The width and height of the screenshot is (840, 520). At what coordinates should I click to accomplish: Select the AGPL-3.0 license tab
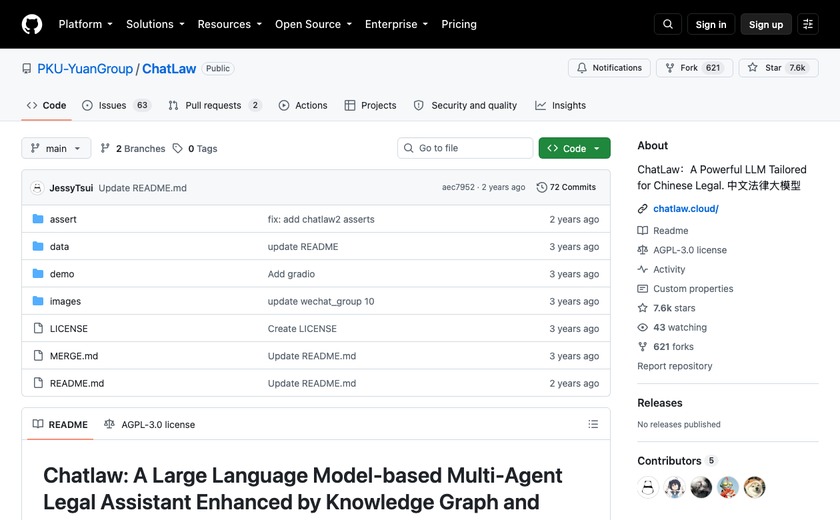coord(149,424)
